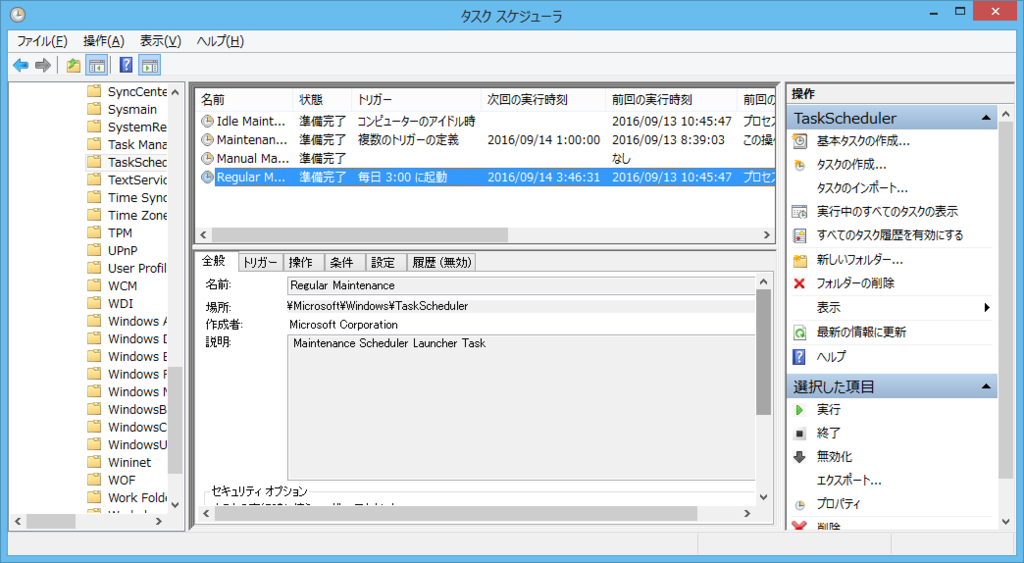Click すべてのタスク履歴を有効にする text

pos(890,235)
